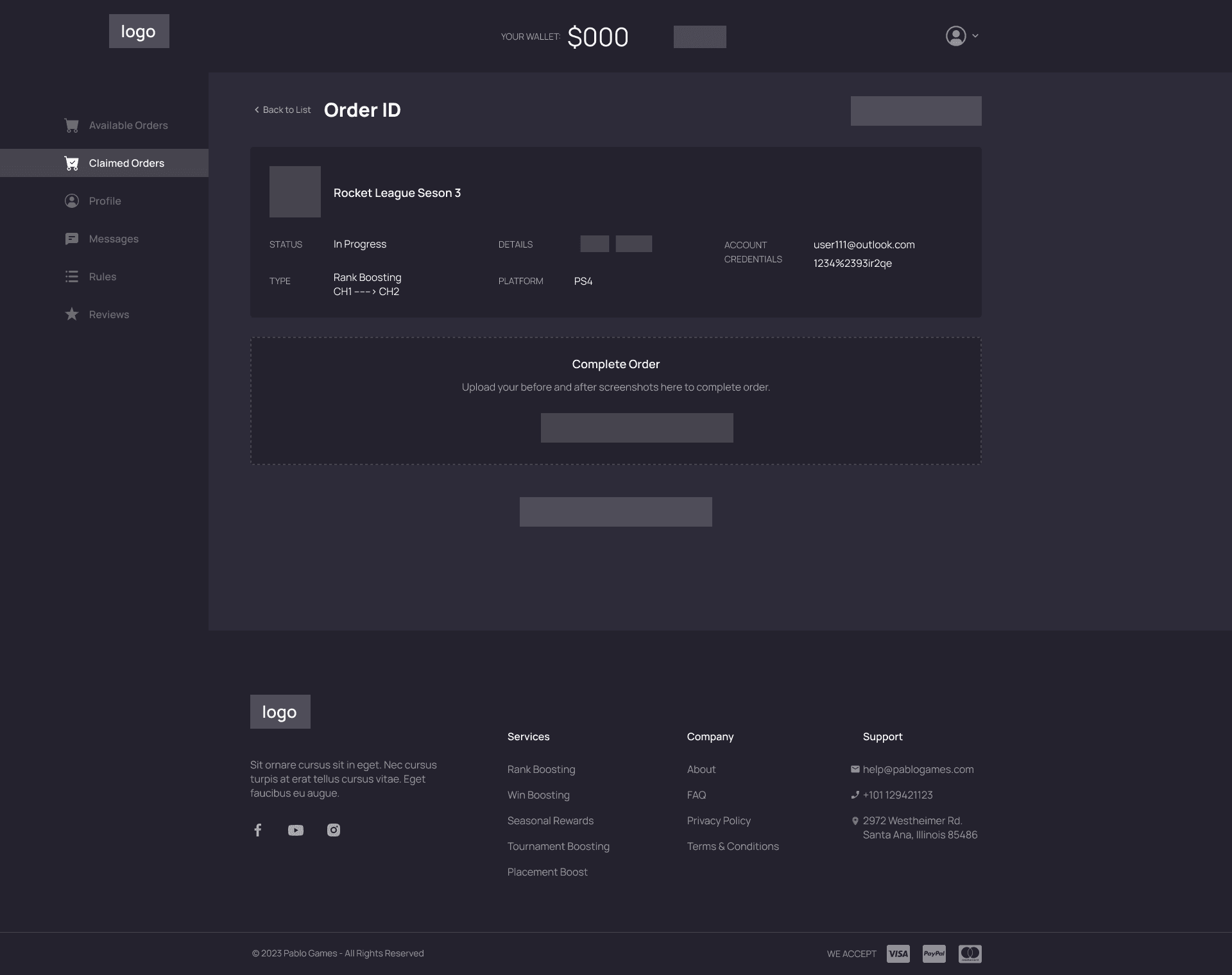
Task: Click the help@pablogames.com email link
Action: (x=918, y=769)
